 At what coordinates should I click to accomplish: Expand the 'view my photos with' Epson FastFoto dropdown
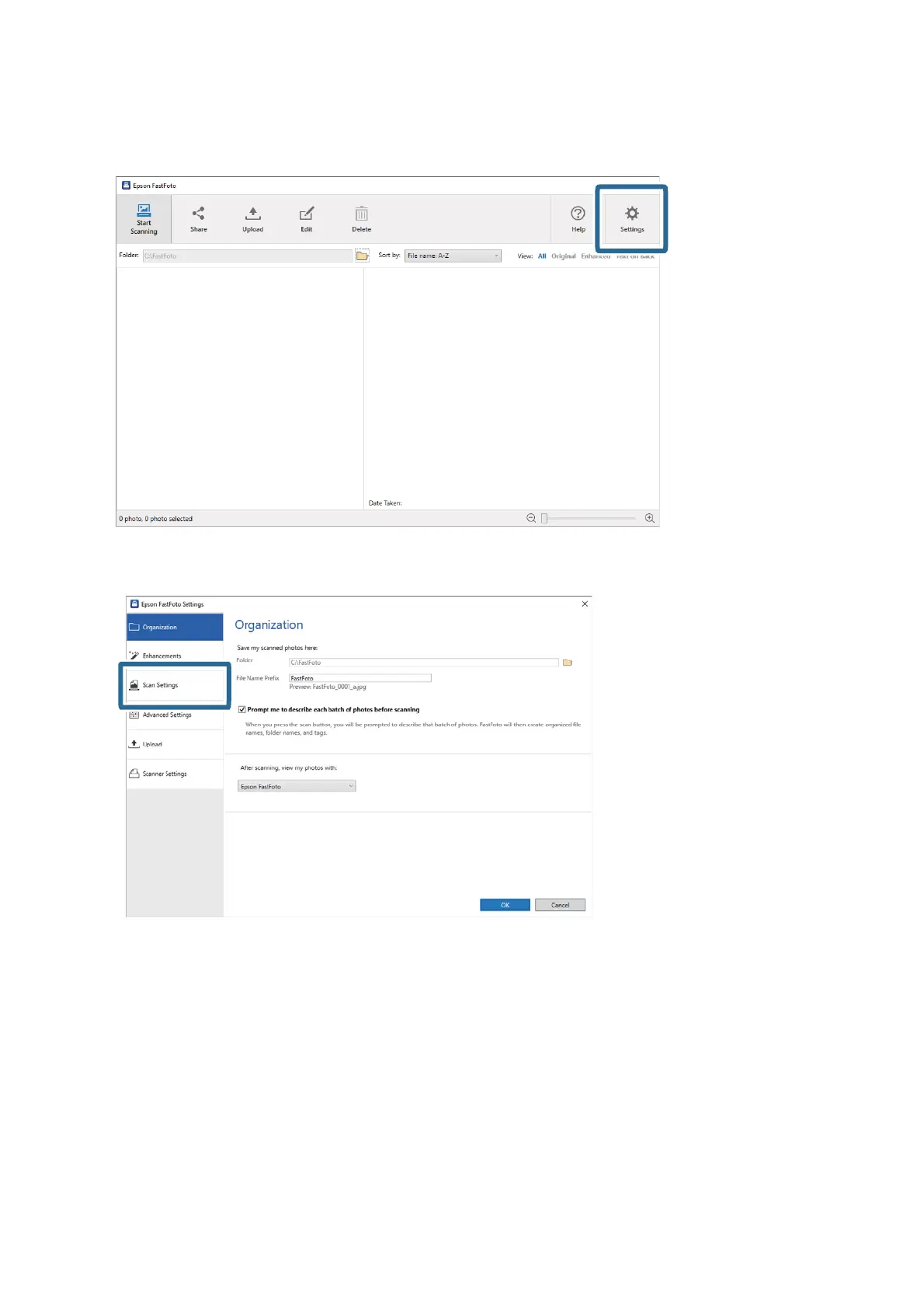[x=297, y=786]
